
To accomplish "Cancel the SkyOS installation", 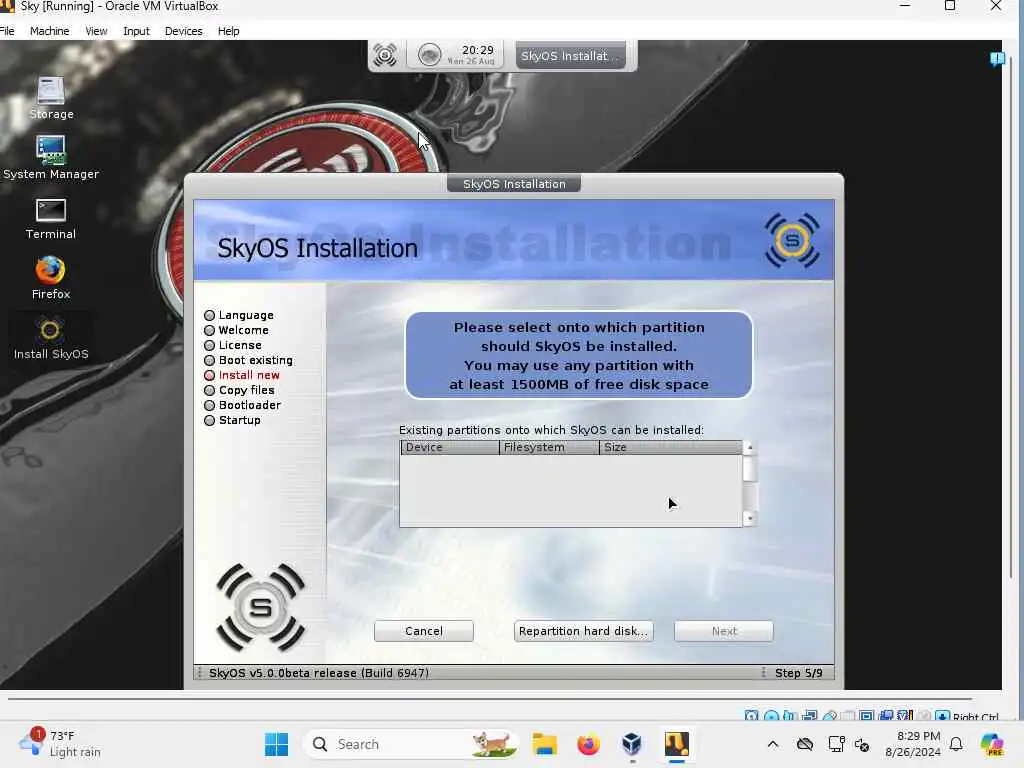I will point(424,631).
